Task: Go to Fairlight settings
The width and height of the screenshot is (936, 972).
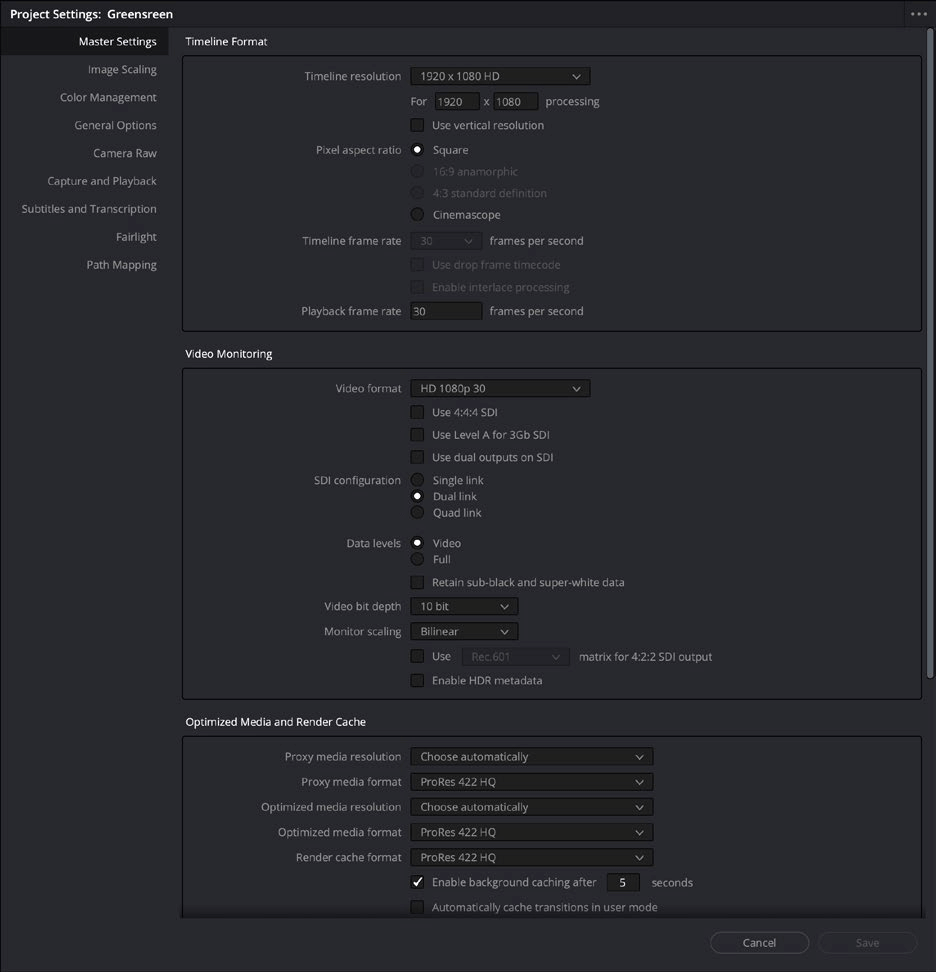Action: (136, 236)
